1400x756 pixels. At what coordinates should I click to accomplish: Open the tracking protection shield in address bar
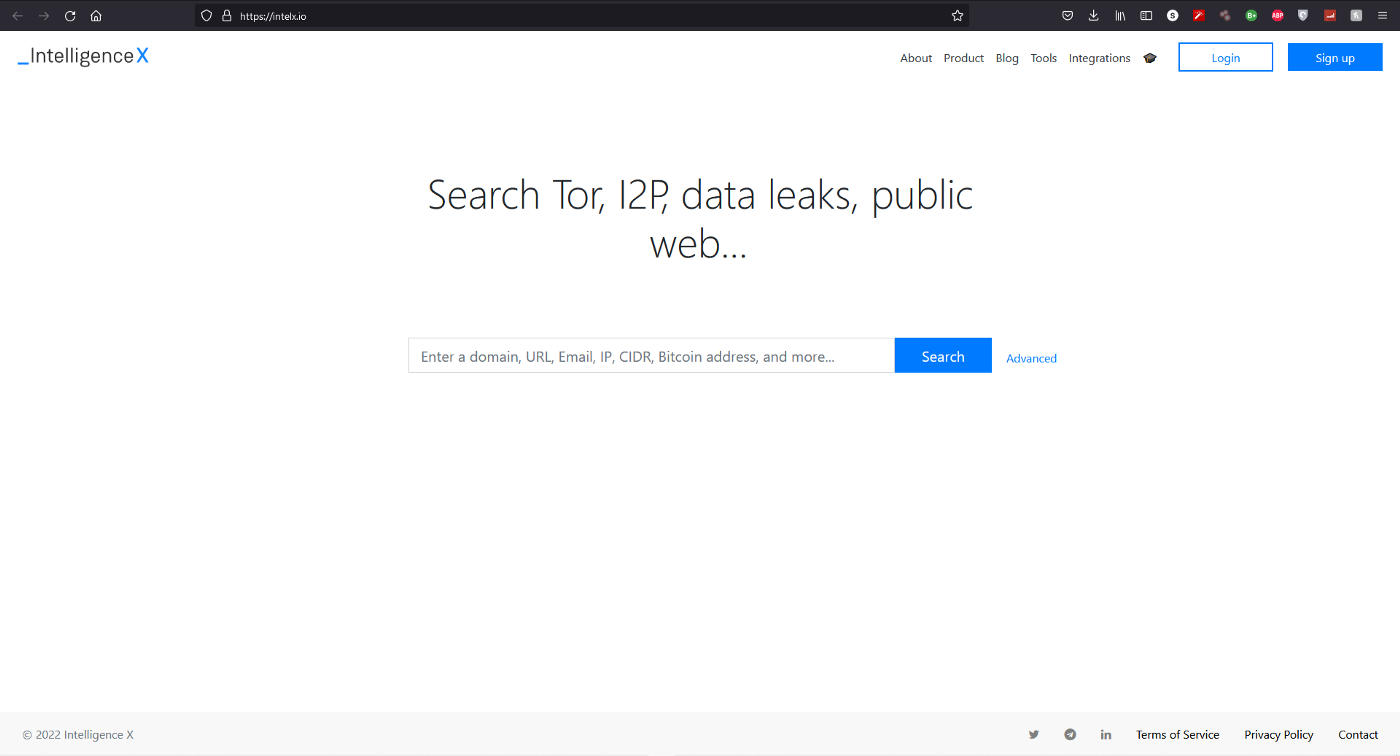coord(207,16)
